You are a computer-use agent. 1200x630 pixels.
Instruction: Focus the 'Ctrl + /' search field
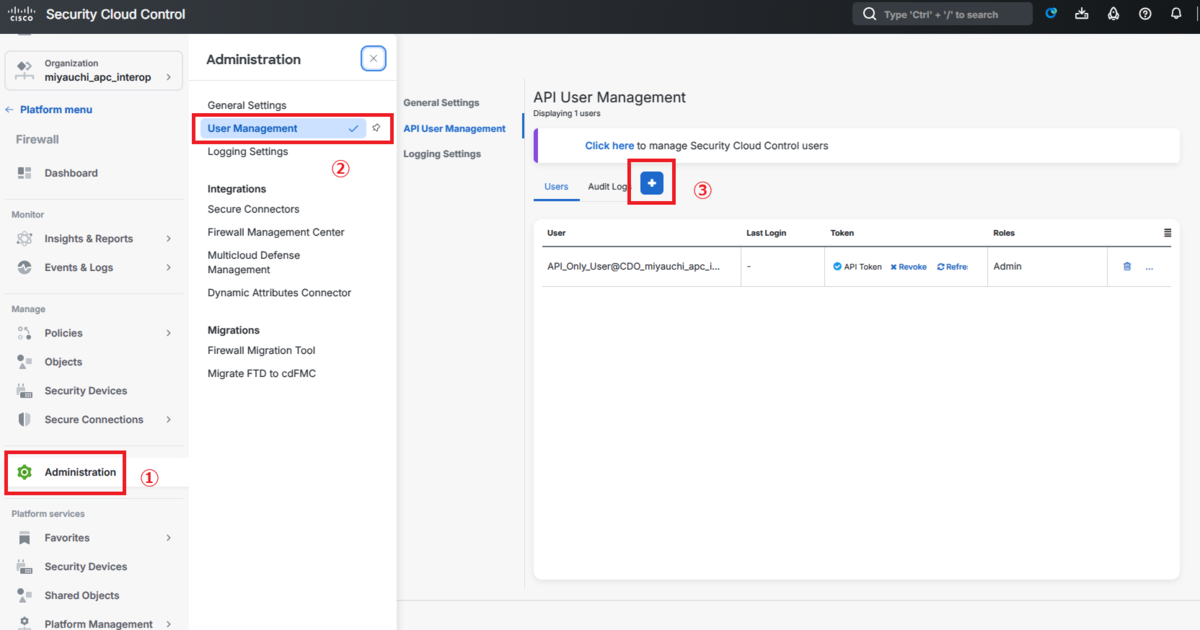(943, 14)
